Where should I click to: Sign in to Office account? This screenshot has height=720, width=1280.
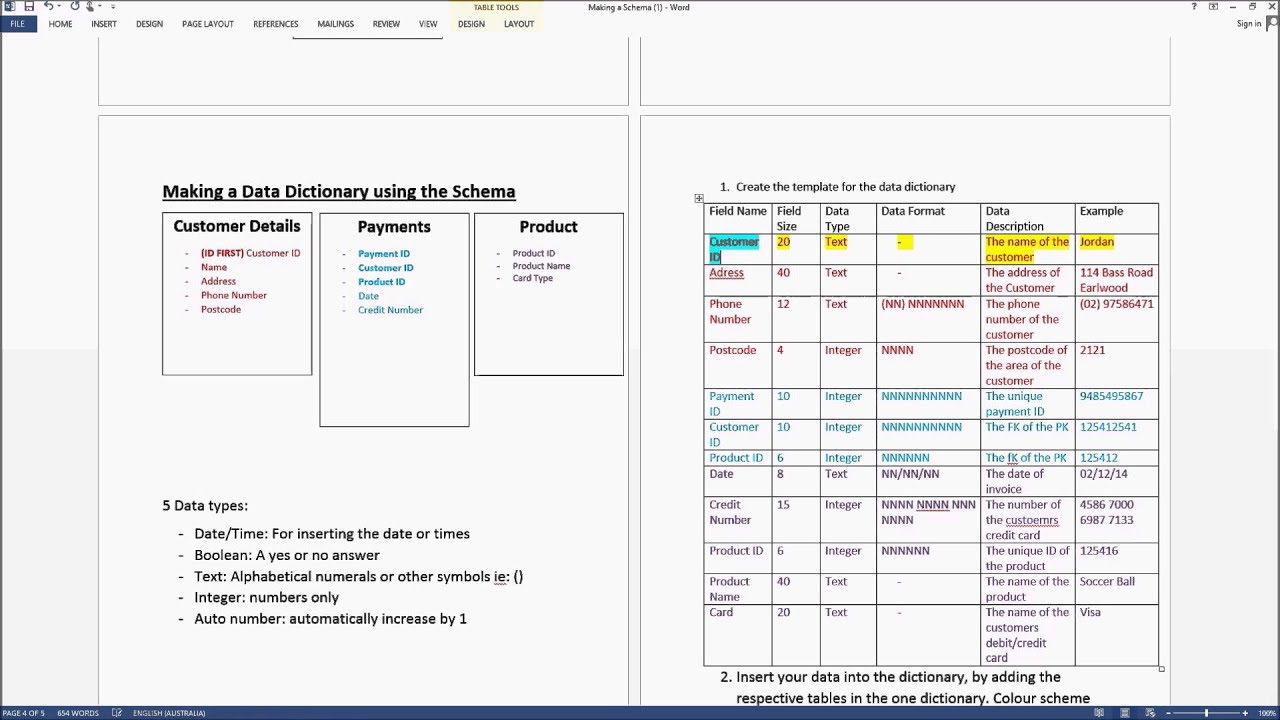1249,23
